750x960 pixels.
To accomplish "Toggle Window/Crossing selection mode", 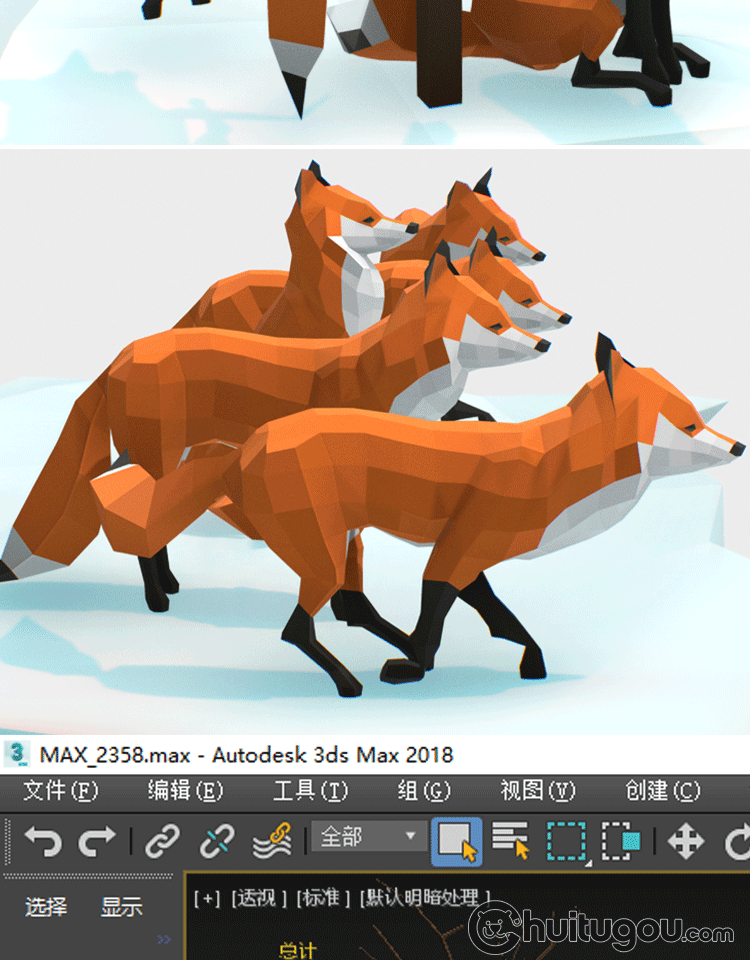I will (620, 842).
